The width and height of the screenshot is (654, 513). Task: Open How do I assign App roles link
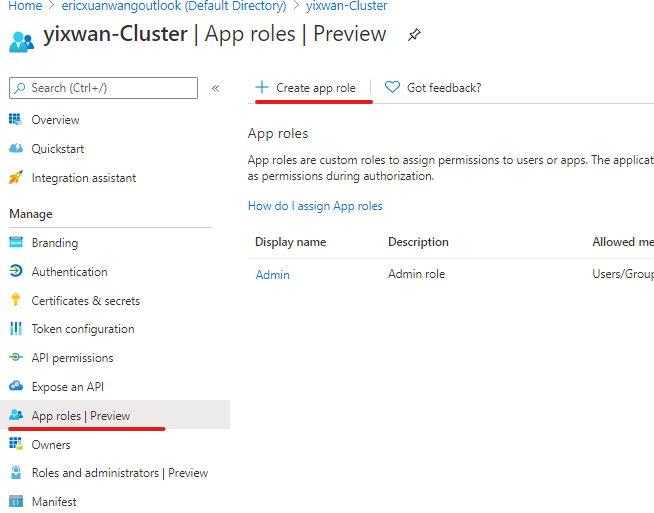coord(315,206)
